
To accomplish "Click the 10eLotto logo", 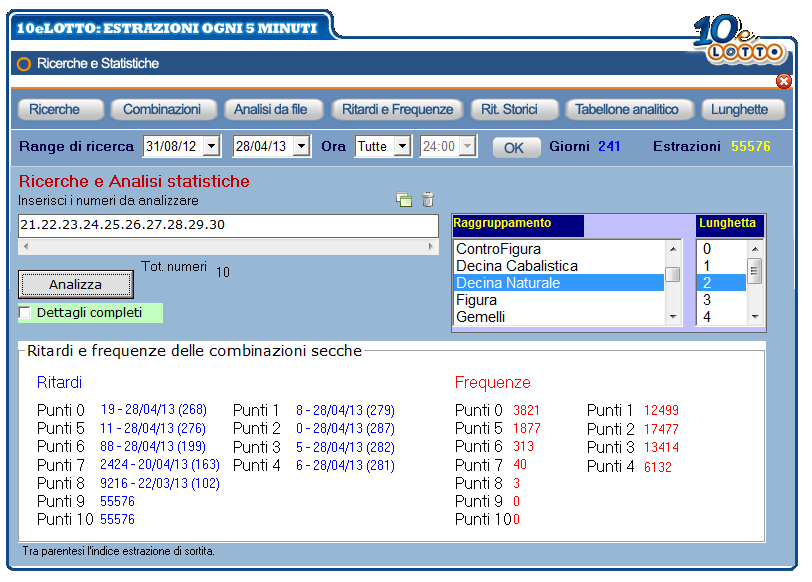I will coord(739,38).
